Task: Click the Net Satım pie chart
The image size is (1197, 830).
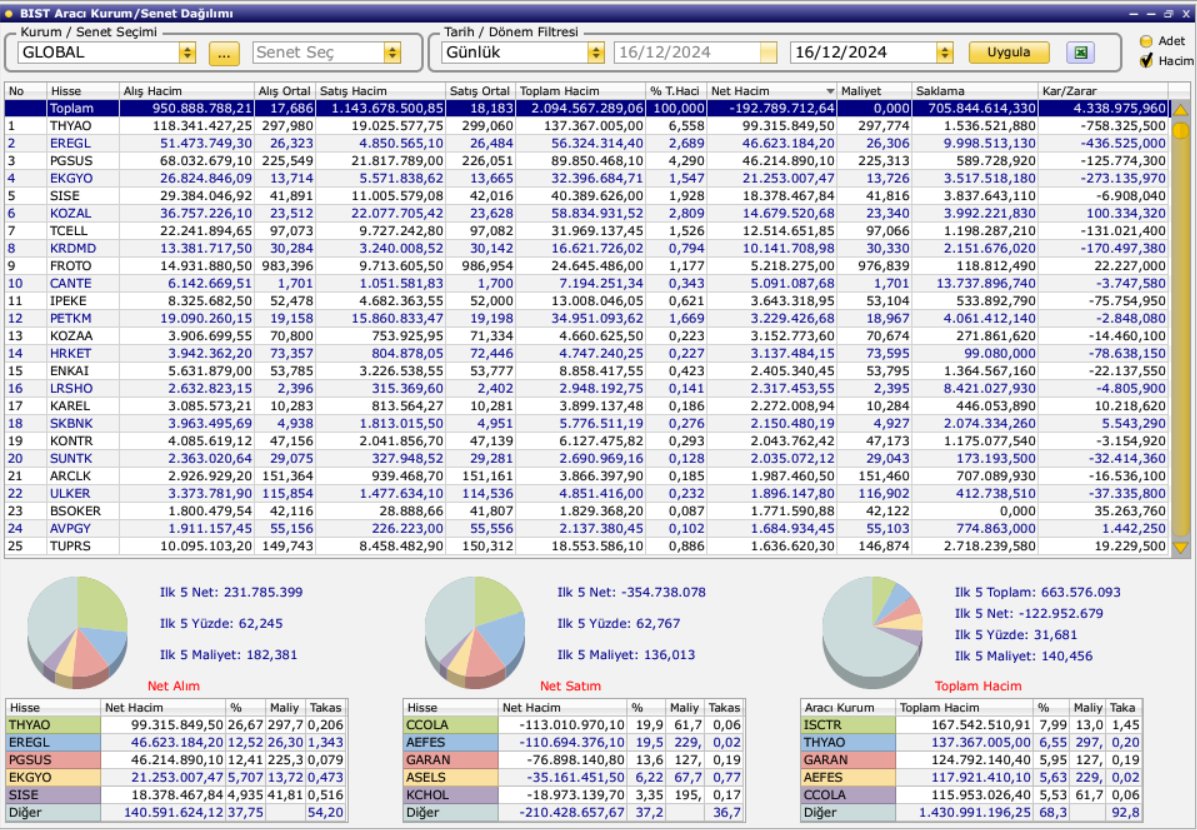Action: [475, 632]
